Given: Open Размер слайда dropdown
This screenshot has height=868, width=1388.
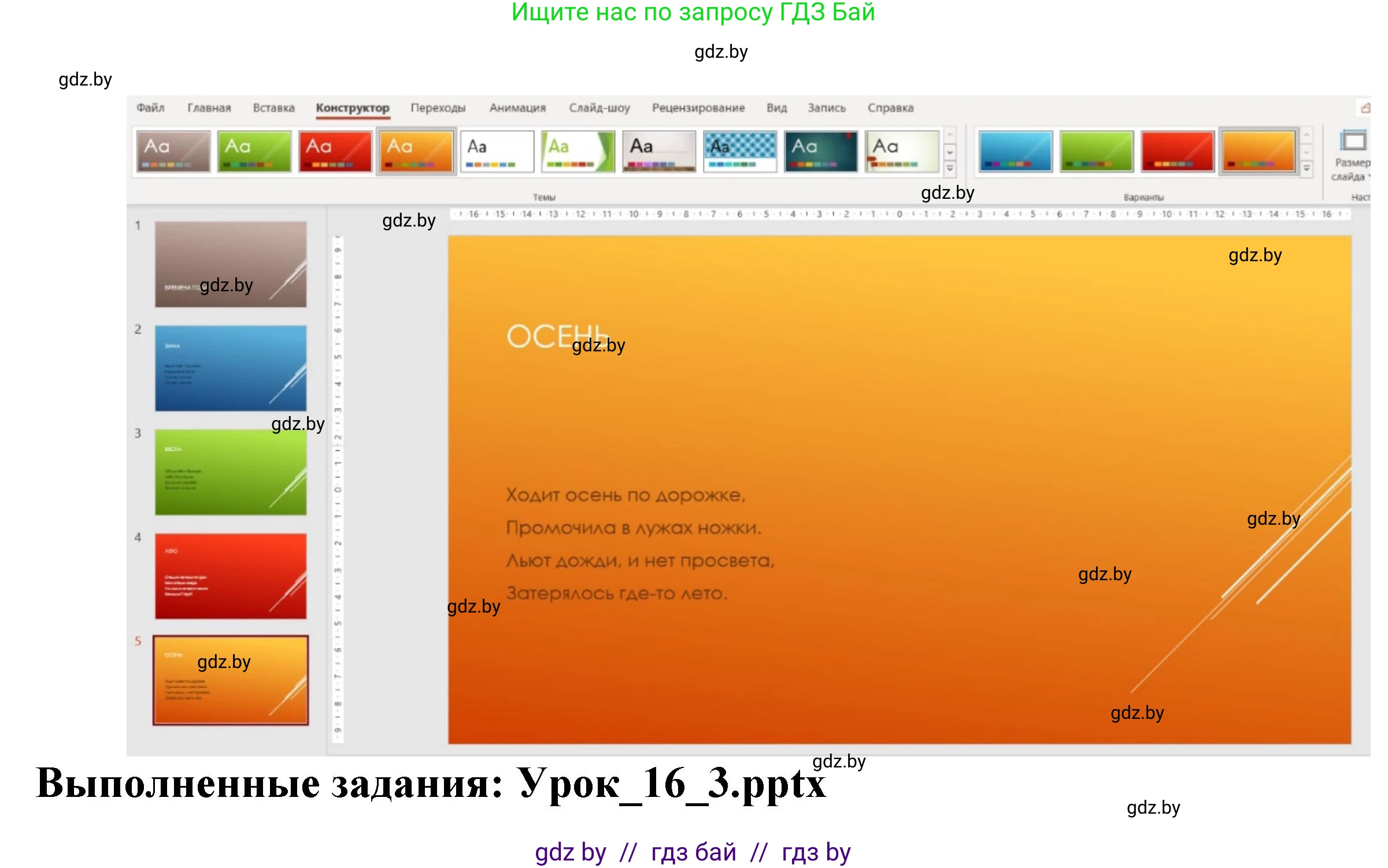Looking at the screenshot, I should coord(1353,156).
